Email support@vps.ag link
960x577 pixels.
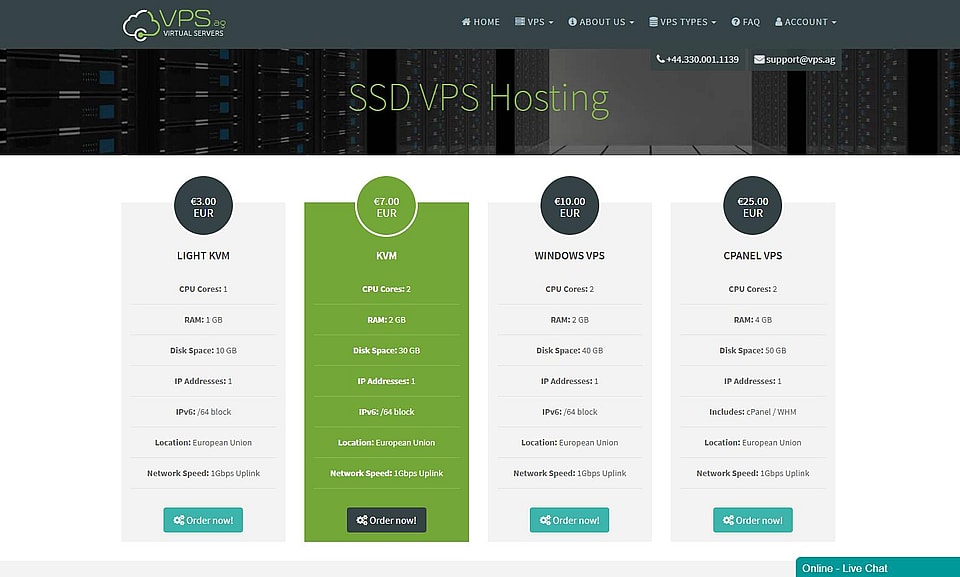[x=795, y=59]
